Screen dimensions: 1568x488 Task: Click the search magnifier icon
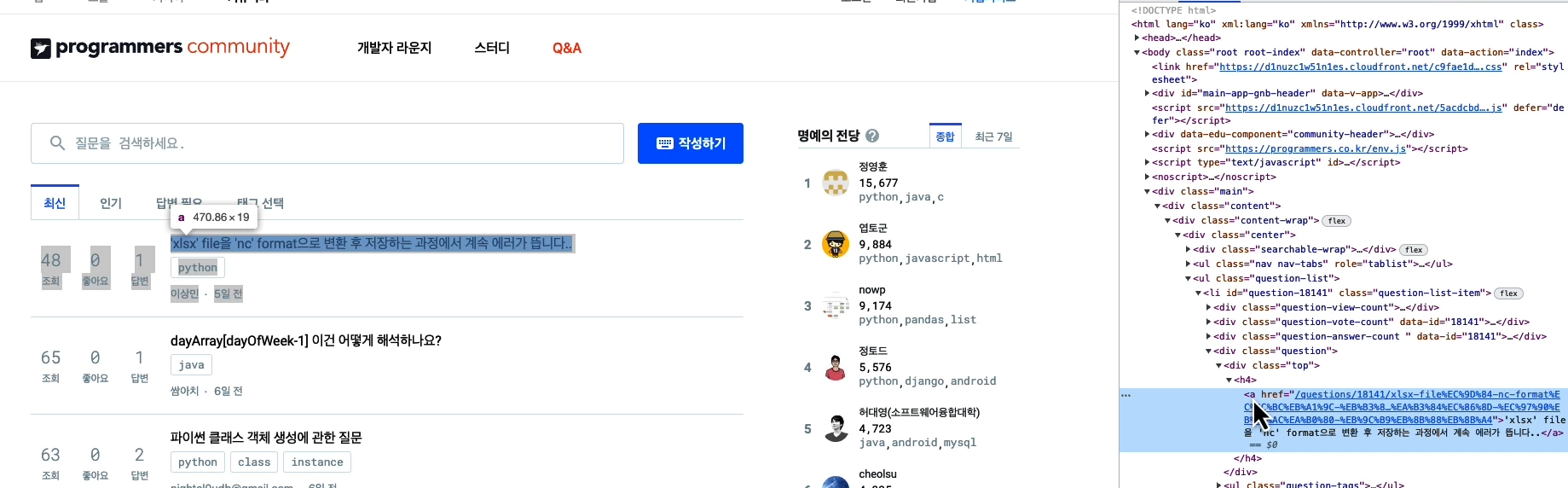pyautogui.click(x=57, y=143)
